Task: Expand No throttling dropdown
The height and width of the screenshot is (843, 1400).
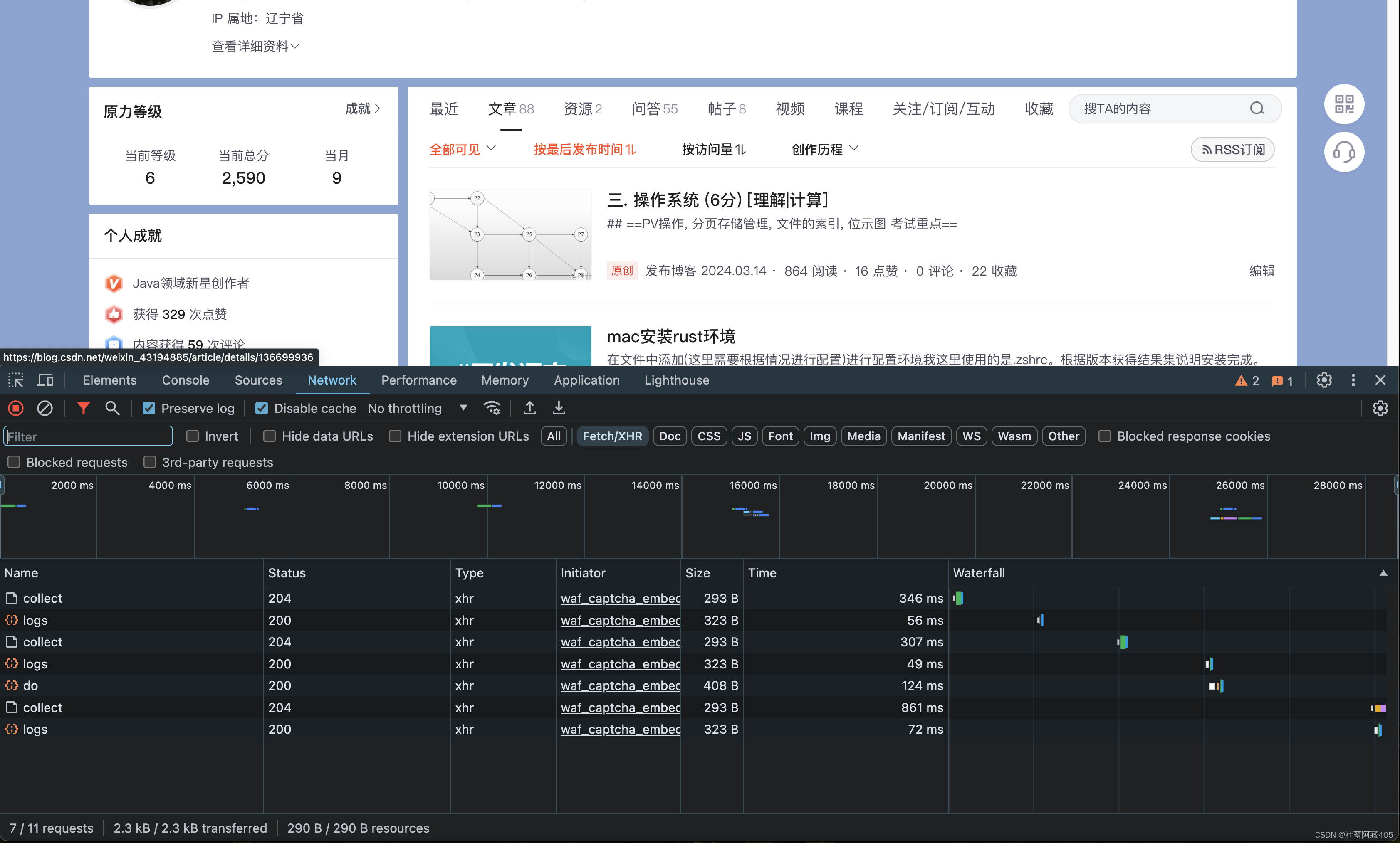Action: click(463, 408)
